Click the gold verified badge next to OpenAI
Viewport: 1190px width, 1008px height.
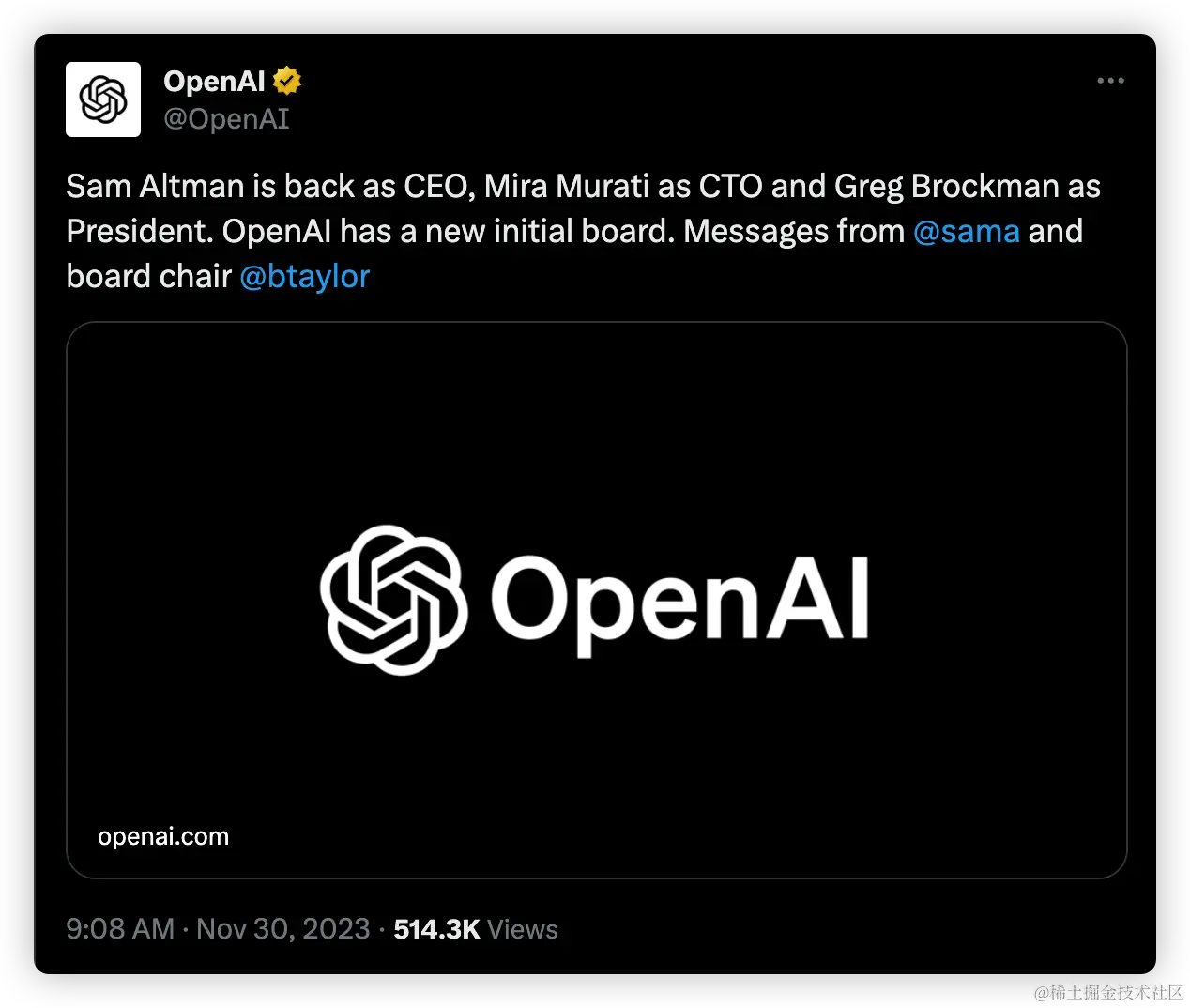tap(285, 80)
